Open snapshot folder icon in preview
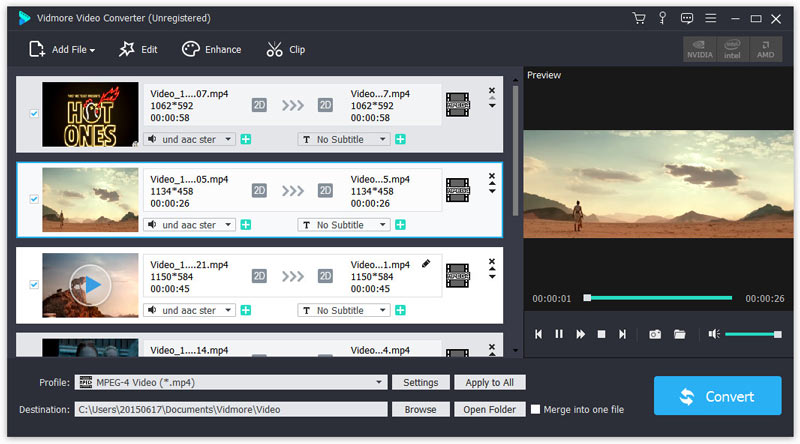 [680, 334]
